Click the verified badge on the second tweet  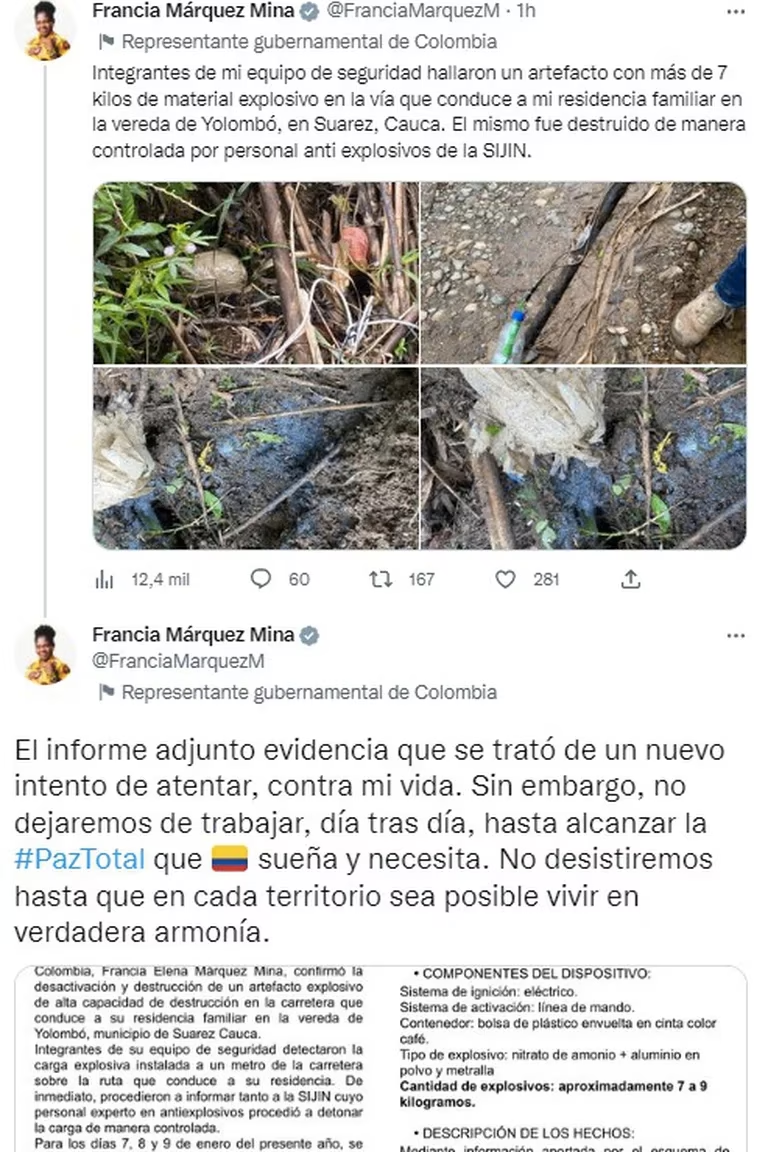(x=309, y=636)
